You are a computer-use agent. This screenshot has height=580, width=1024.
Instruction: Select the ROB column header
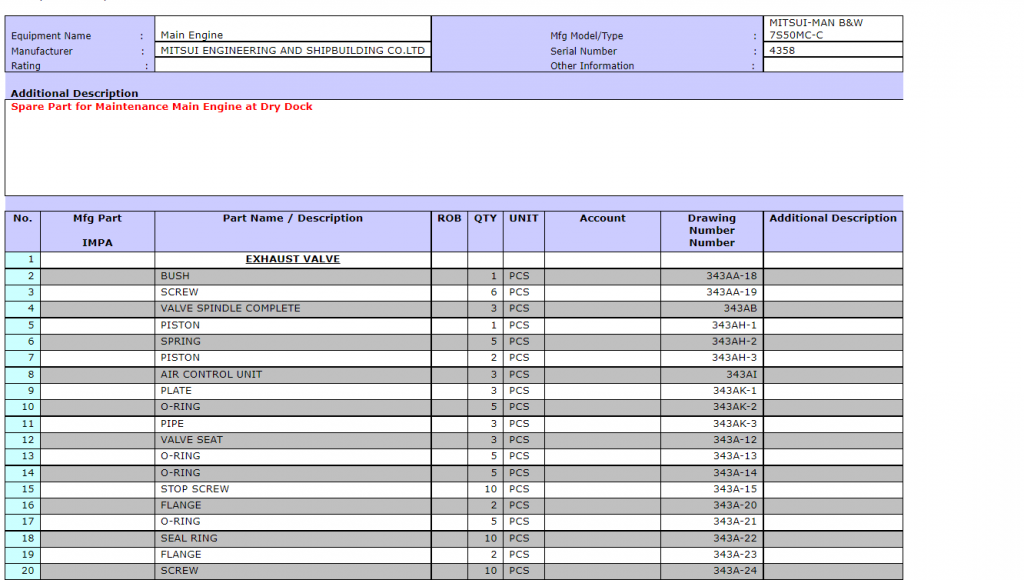pyautogui.click(x=449, y=219)
